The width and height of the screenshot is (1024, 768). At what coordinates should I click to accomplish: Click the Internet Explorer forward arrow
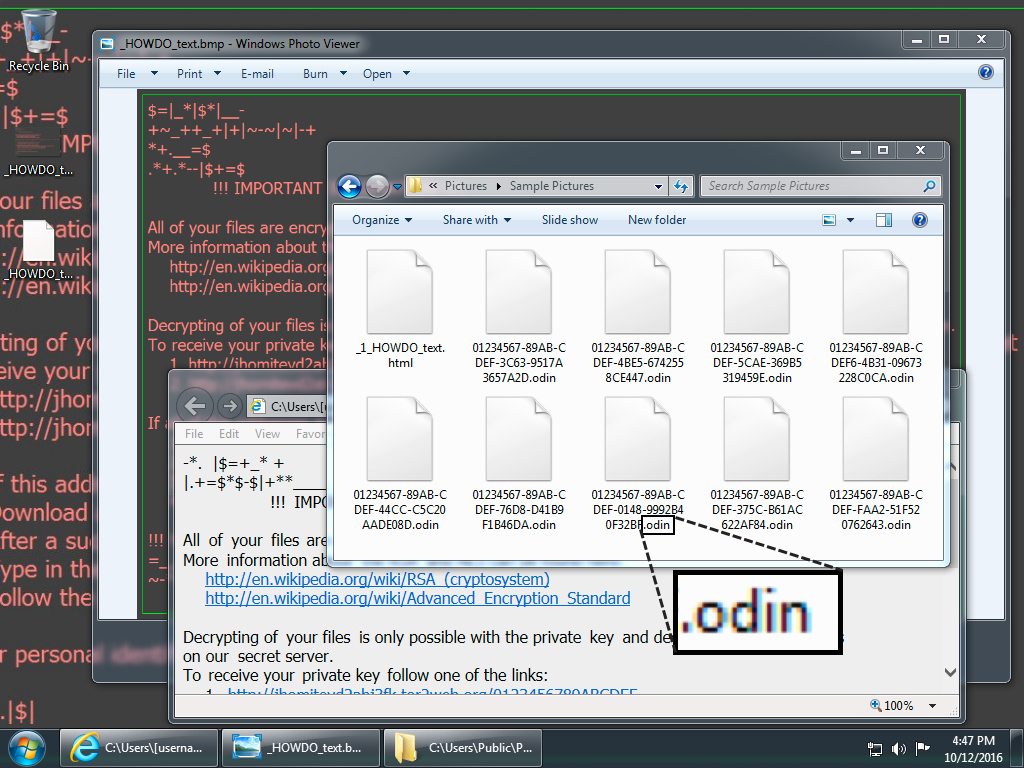pyautogui.click(x=229, y=406)
